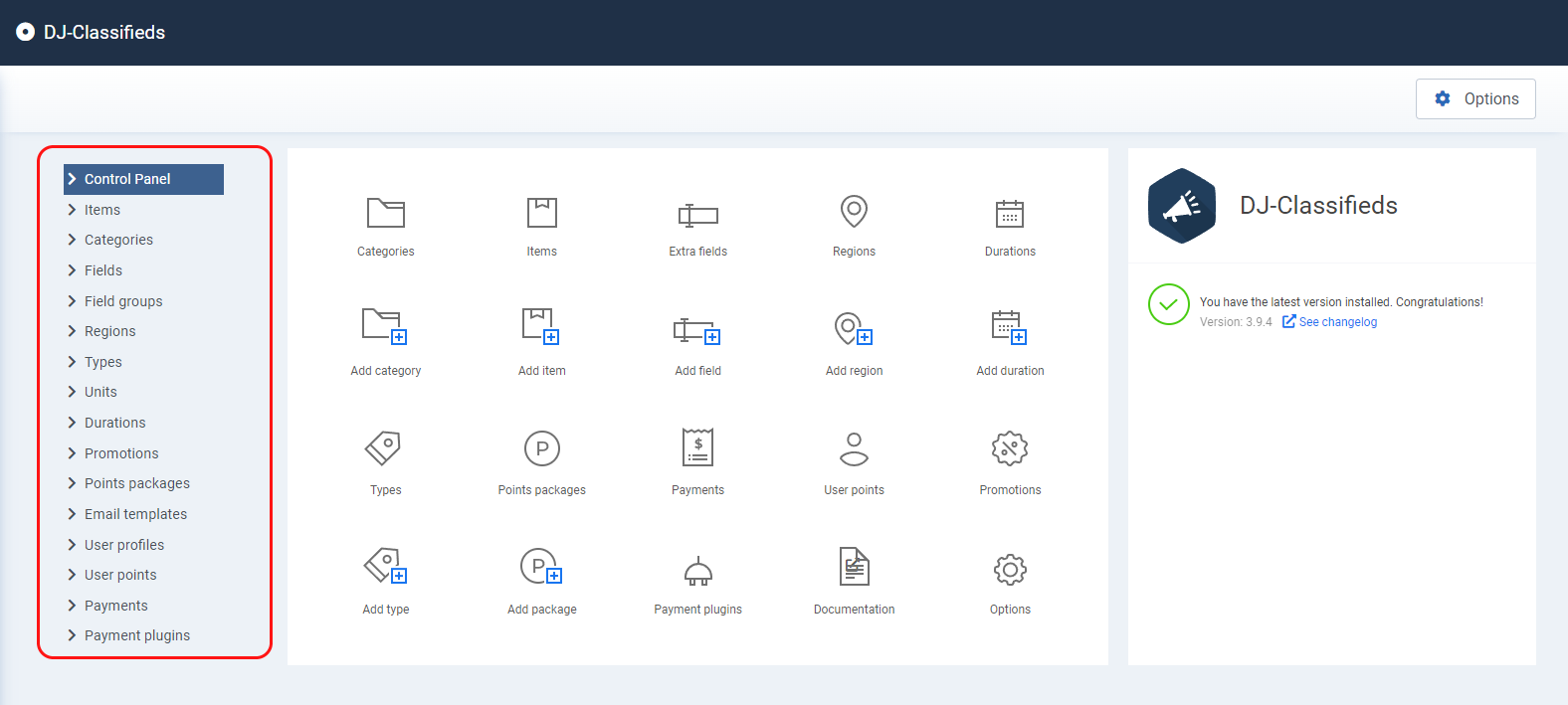Screen dimensions: 1568x705
Task: Click the Options button in the toolbar
Action: (x=1475, y=98)
